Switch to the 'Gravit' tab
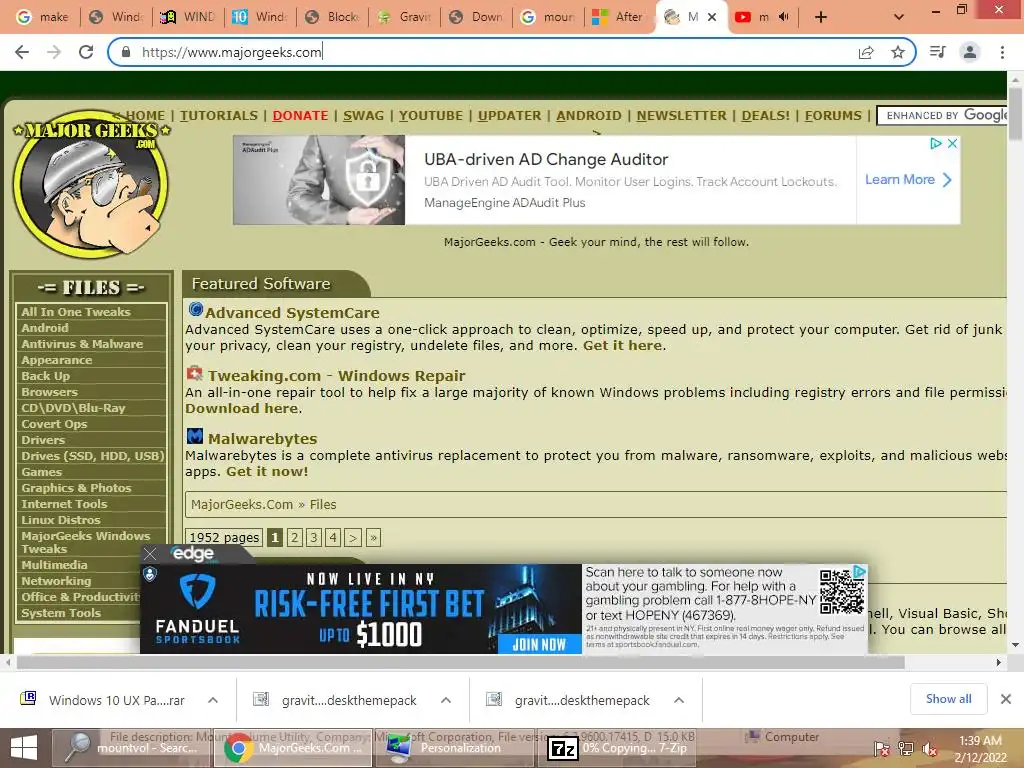The width and height of the screenshot is (1024, 768). 405,17
